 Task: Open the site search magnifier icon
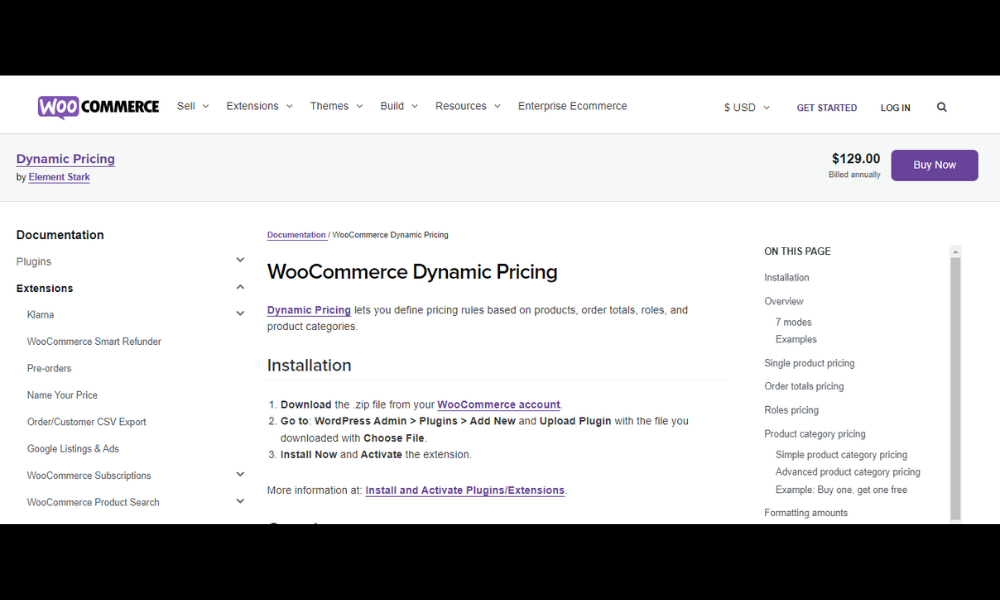click(x=941, y=107)
